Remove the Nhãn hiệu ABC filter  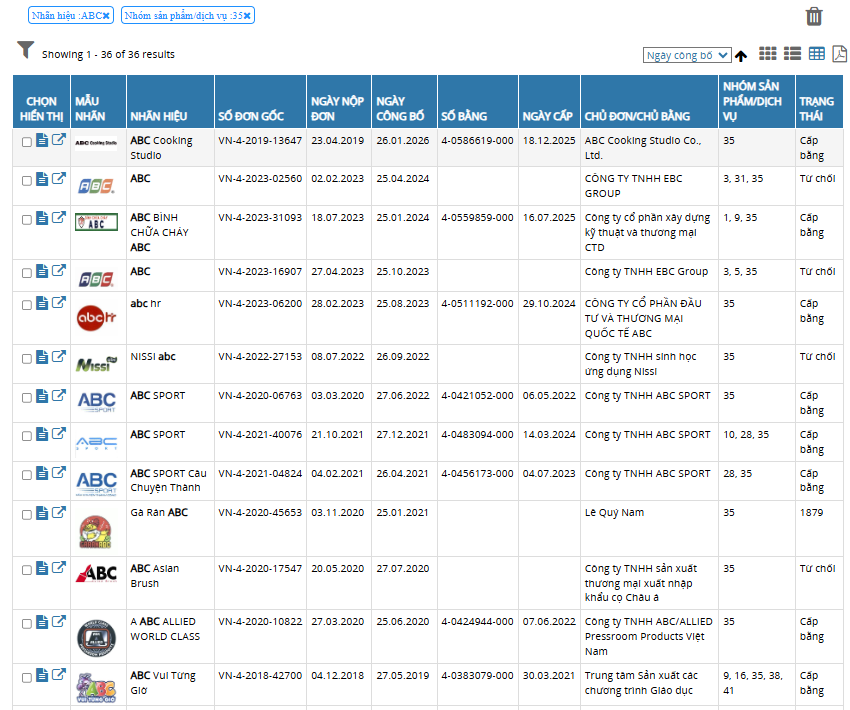click(x=106, y=16)
